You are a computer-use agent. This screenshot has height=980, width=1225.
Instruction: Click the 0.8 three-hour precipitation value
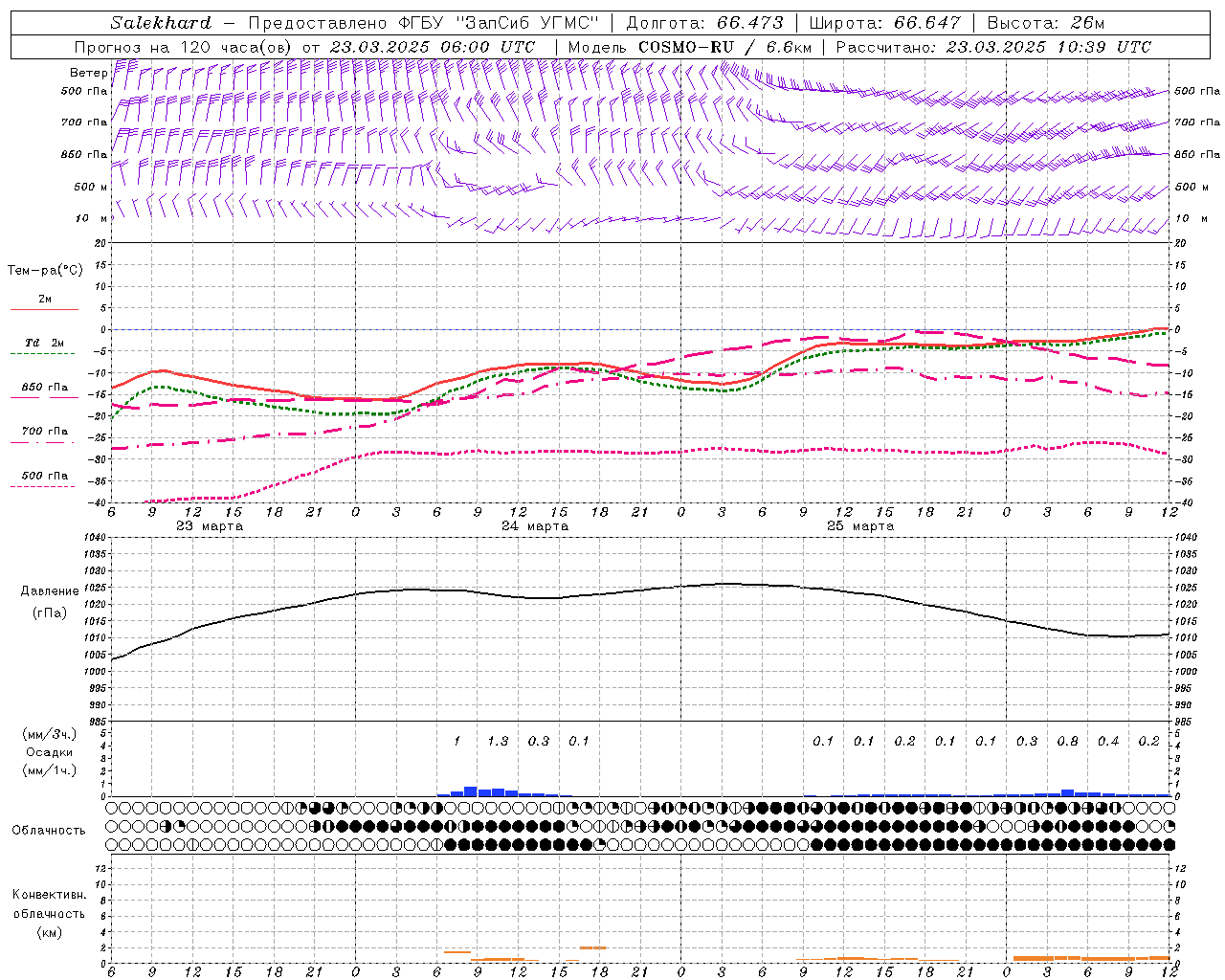click(x=1068, y=741)
